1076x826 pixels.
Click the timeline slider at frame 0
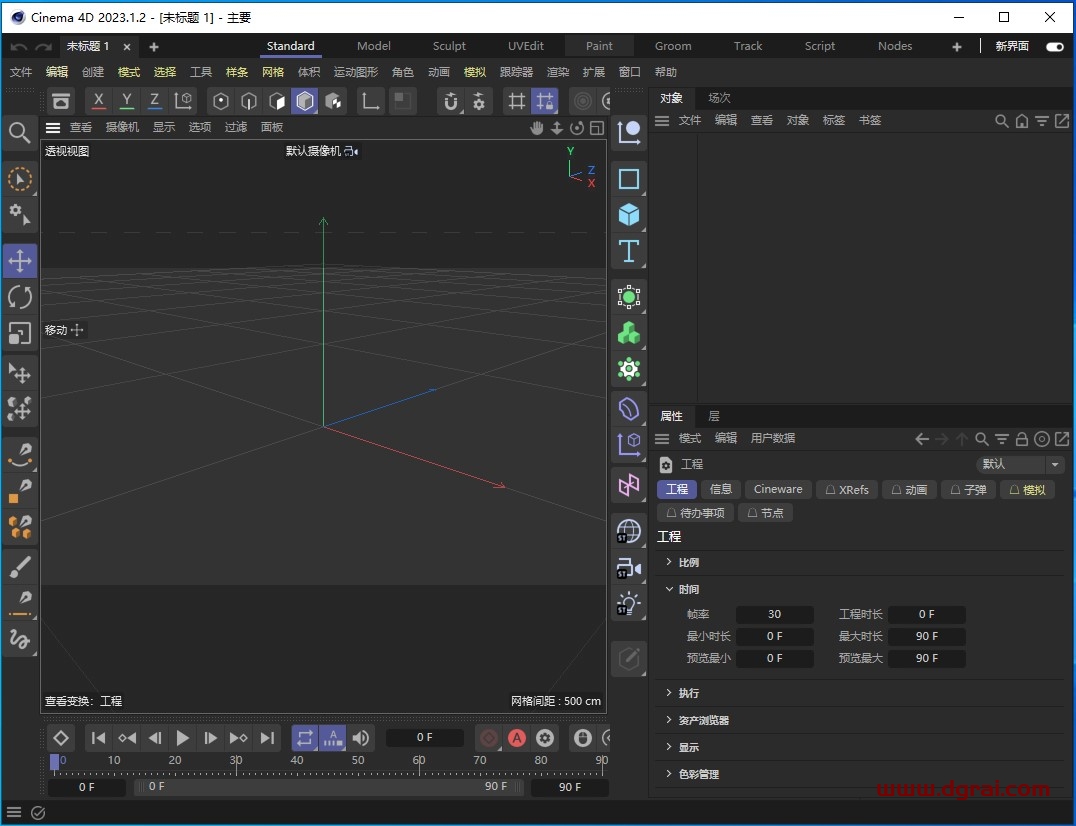[57, 762]
